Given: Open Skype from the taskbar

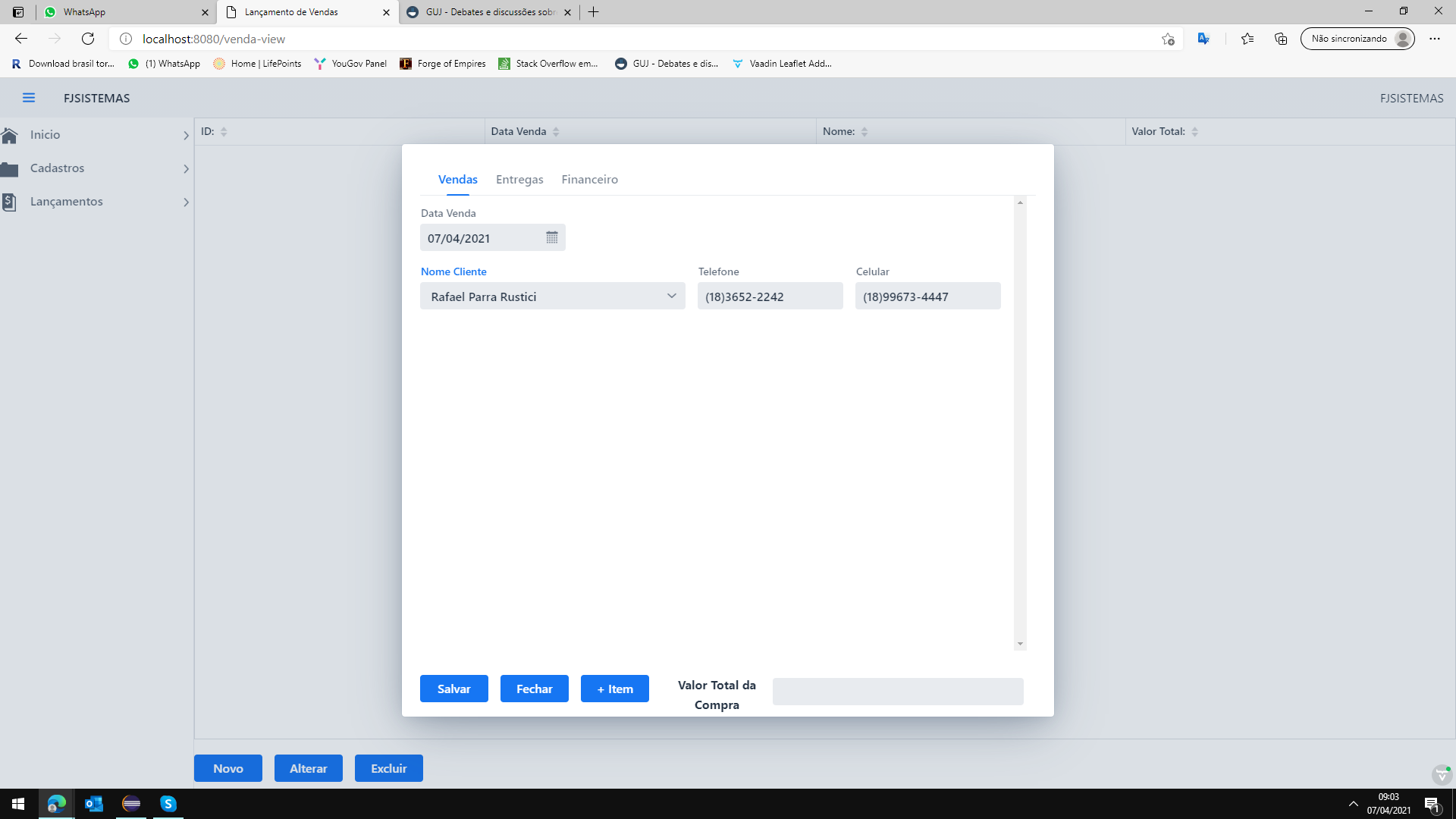Looking at the screenshot, I should tap(168, 804).
